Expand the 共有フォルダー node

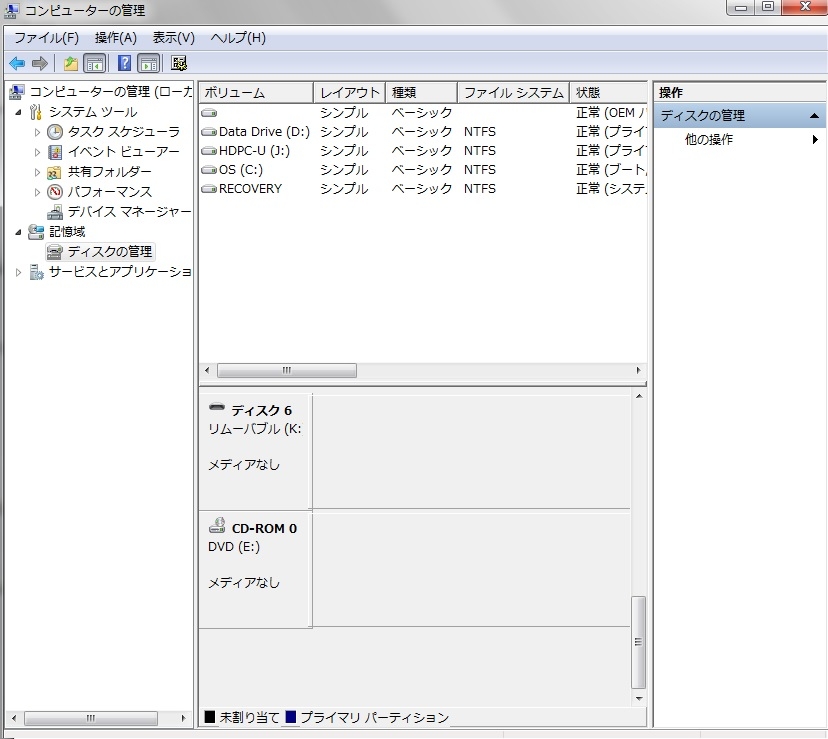(37, 172)
